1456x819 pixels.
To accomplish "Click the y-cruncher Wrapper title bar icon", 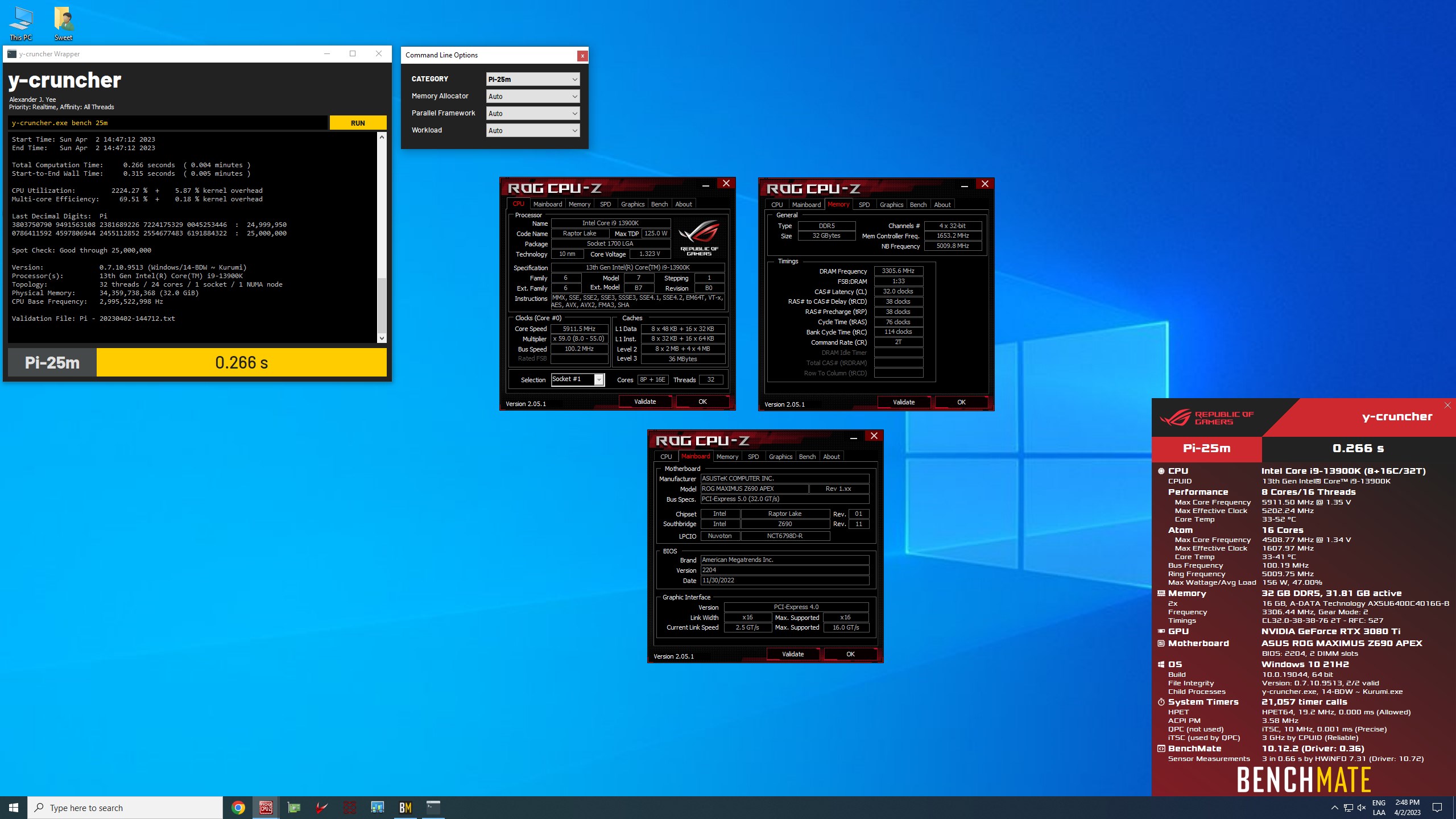I will click(x=12, y=54).
